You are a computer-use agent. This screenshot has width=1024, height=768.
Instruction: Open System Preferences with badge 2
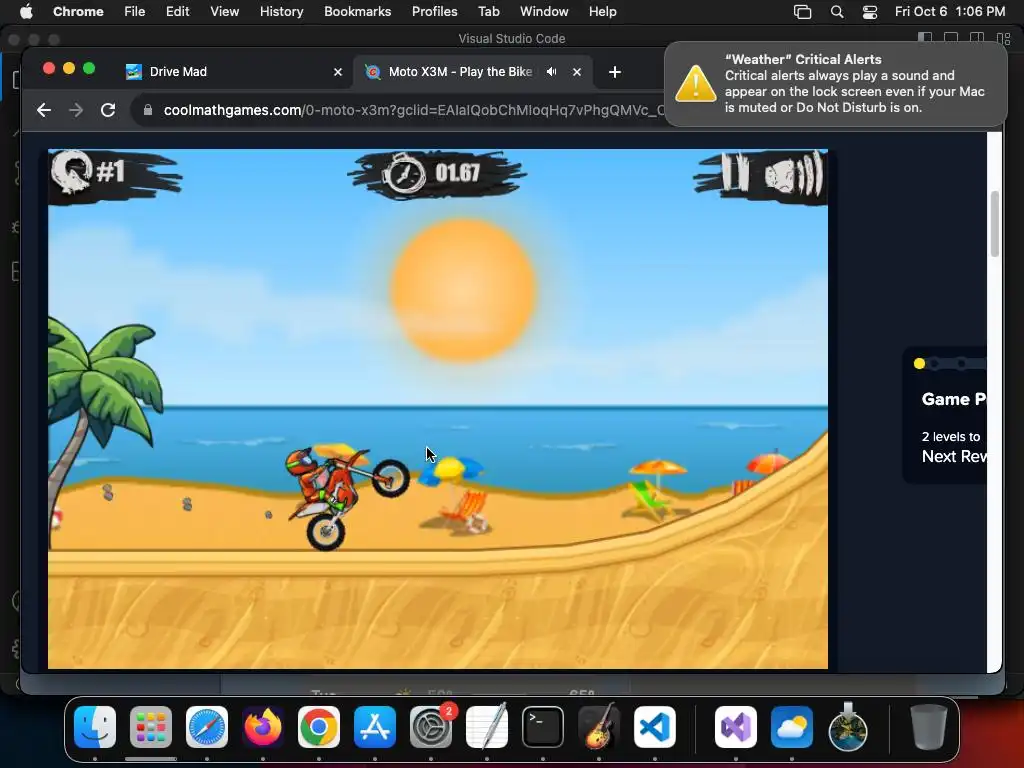click(x=431, y=727)
